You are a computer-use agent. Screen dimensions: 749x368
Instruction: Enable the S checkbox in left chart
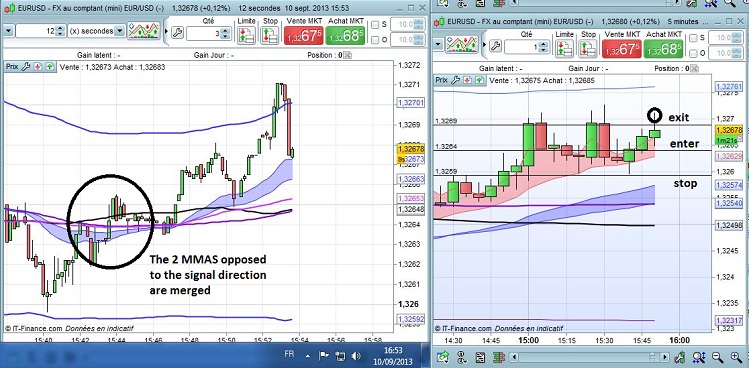coord(375,25)
